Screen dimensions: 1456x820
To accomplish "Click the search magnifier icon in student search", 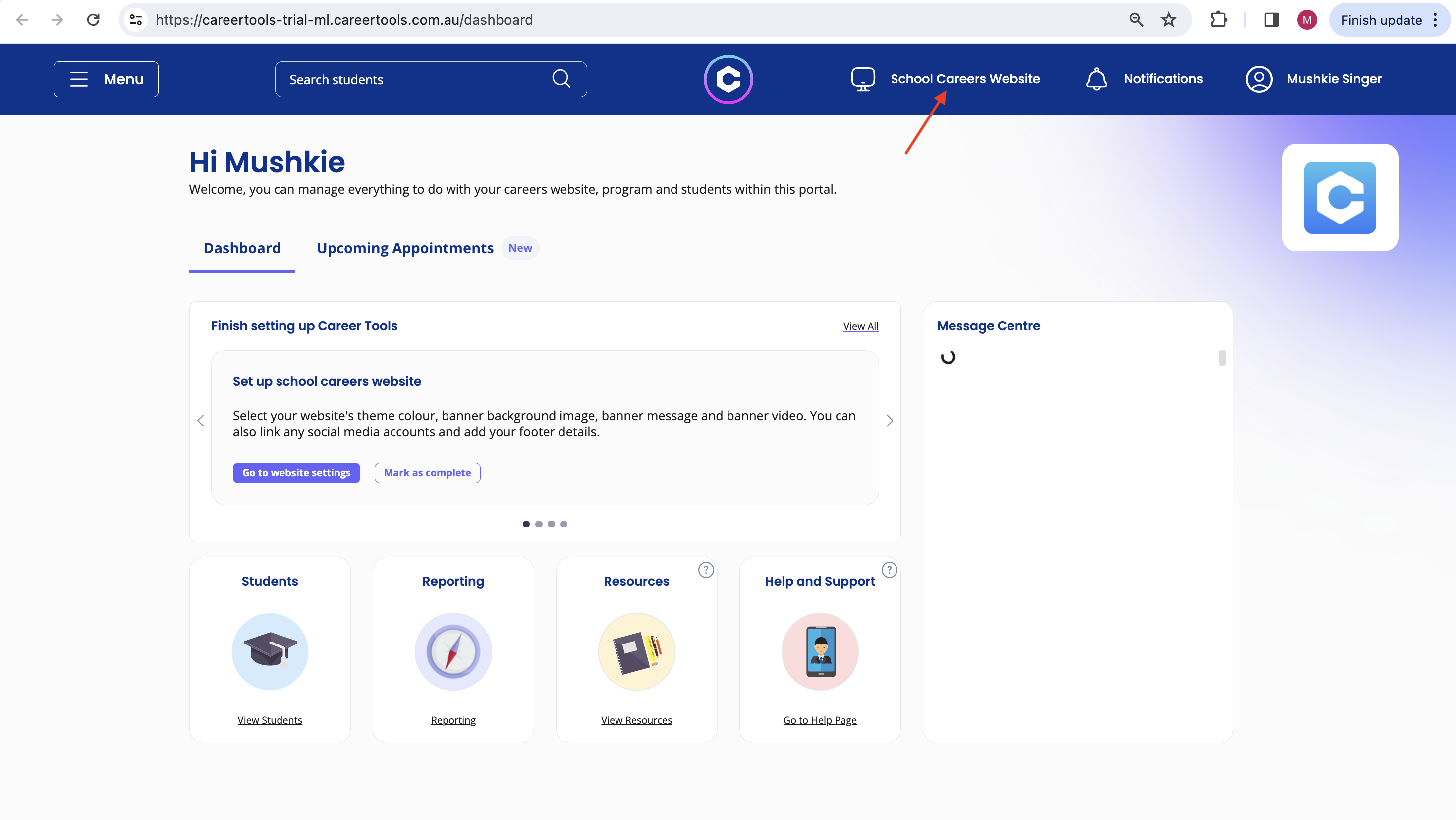I will point(560,79).
